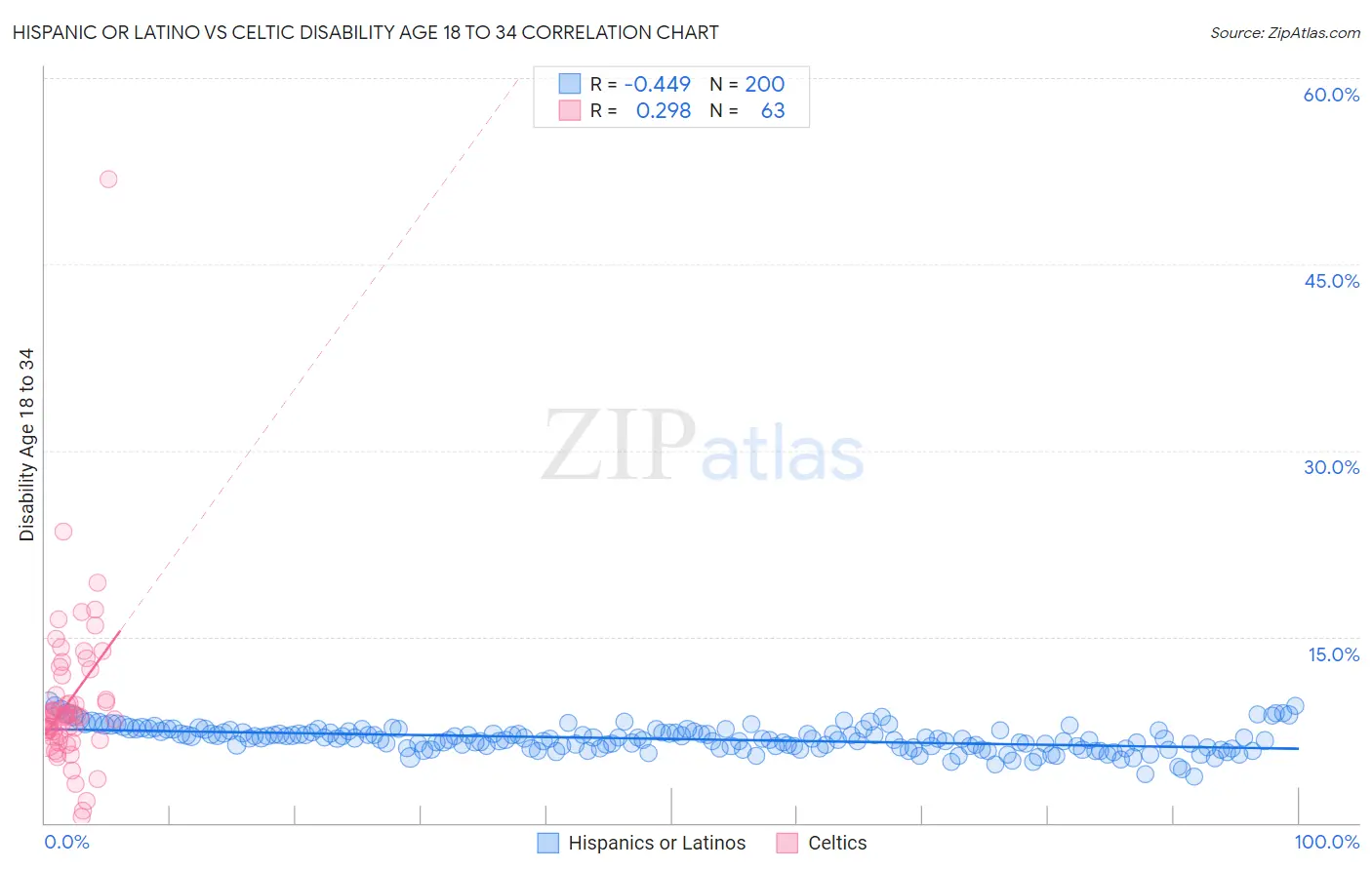Screen dimensions: 1372x870
Task: Click the Celtic outlier point near 52%
Action: 108,179
